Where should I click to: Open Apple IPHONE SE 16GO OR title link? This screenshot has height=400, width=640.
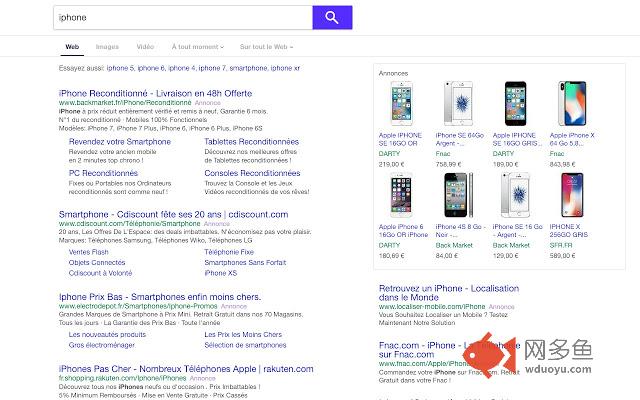tap(400, 139)
